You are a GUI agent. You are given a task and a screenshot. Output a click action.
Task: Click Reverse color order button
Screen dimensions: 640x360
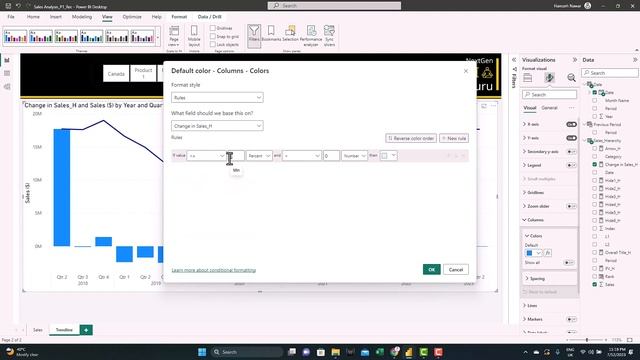tap(411, 138)
